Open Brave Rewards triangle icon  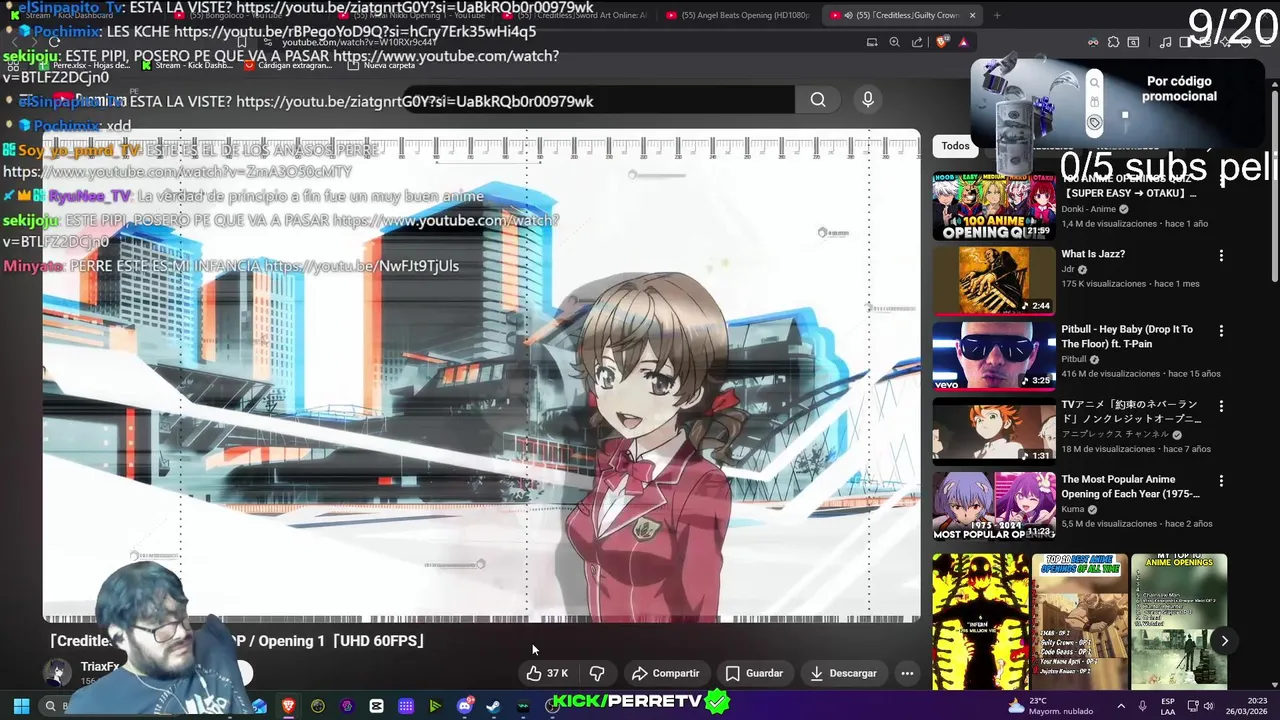pos(963,42)
